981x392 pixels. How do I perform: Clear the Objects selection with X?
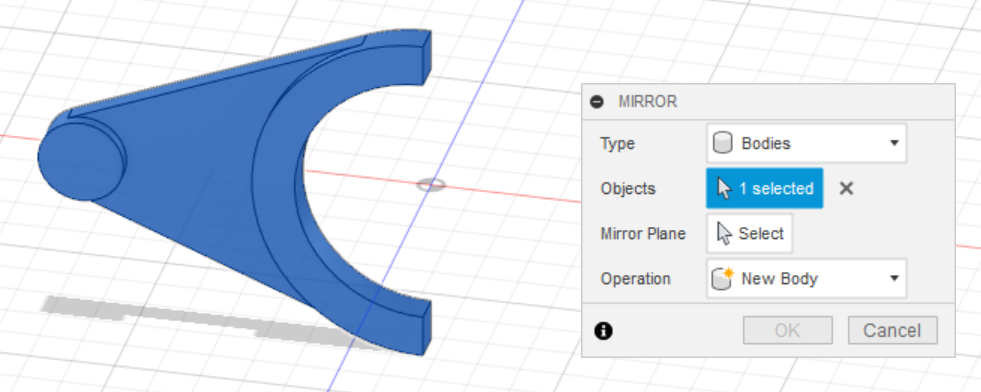[x=846, y=188]
